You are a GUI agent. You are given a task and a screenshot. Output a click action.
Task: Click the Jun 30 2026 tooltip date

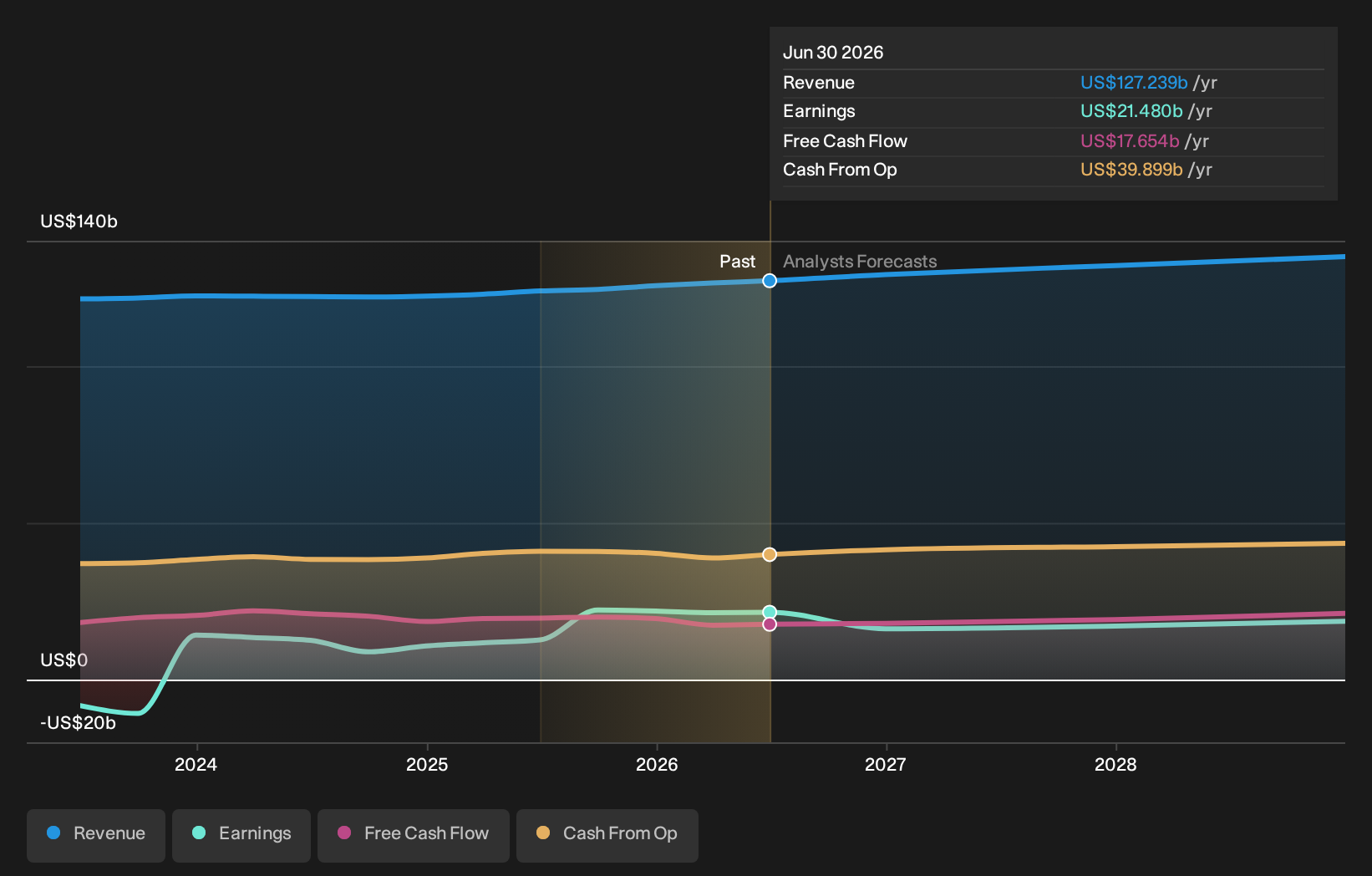pyautogui.click(x=833, y=53)
